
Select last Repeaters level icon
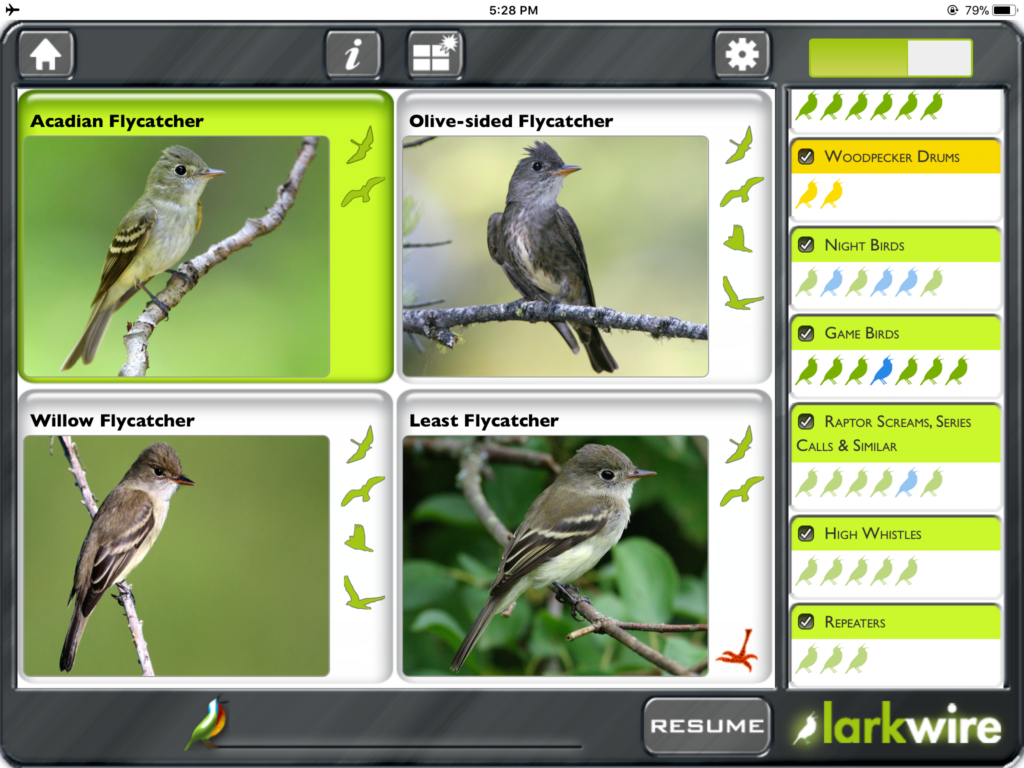(x=857, y=659)
